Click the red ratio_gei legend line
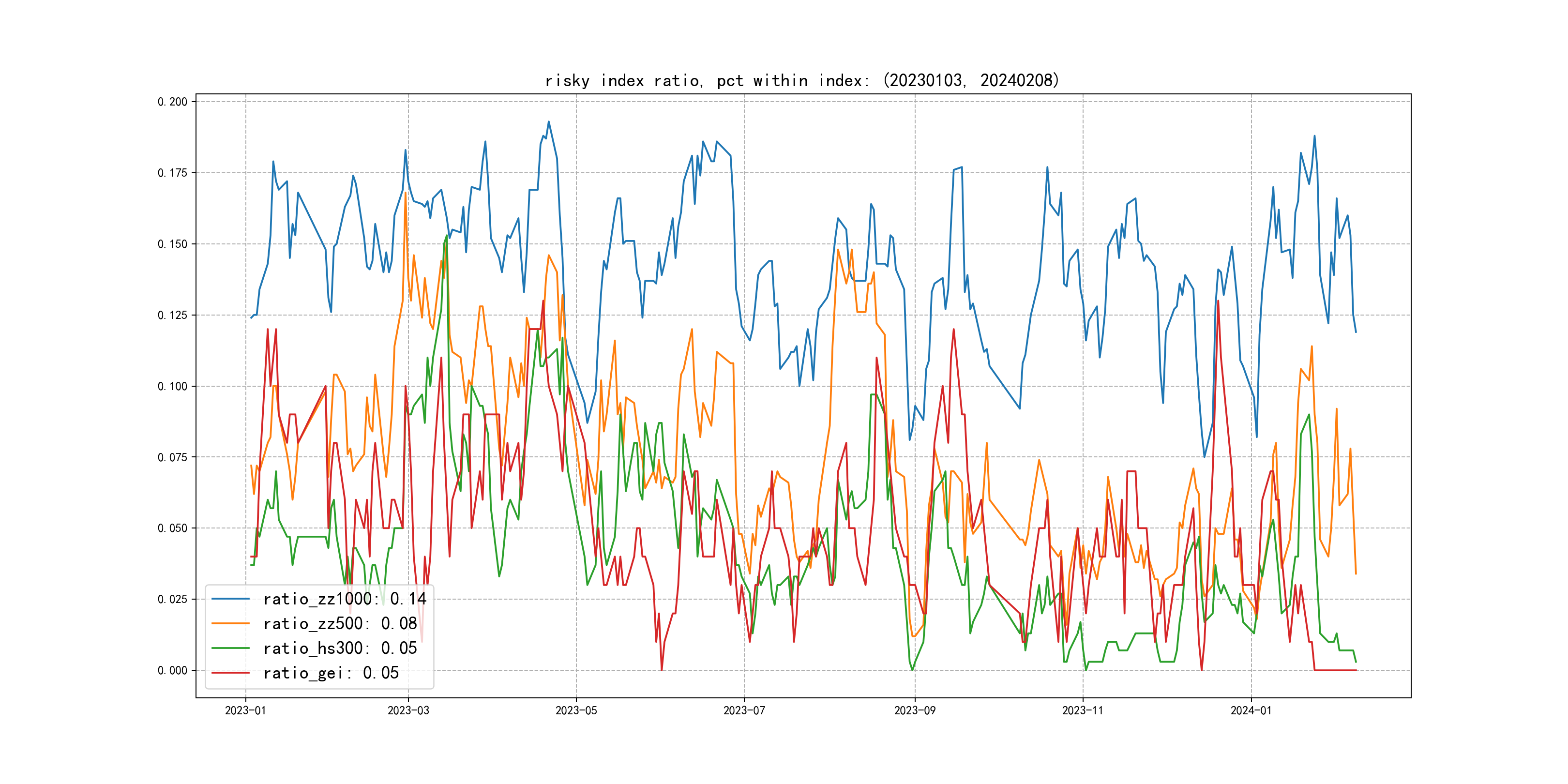Viewport: 1568px width, 784px height. [231, 673]
